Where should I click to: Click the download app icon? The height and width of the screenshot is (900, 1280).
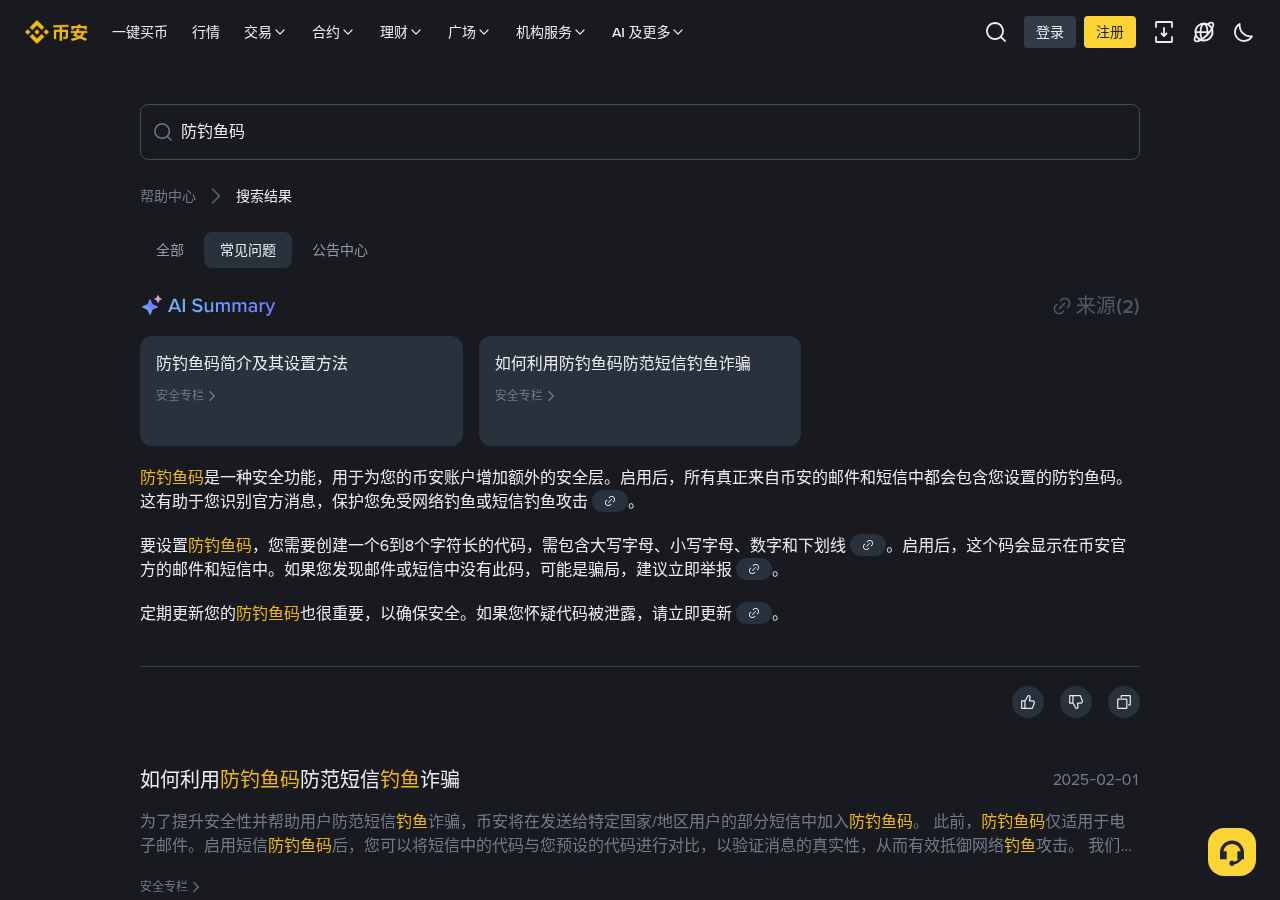point(1164,32)
